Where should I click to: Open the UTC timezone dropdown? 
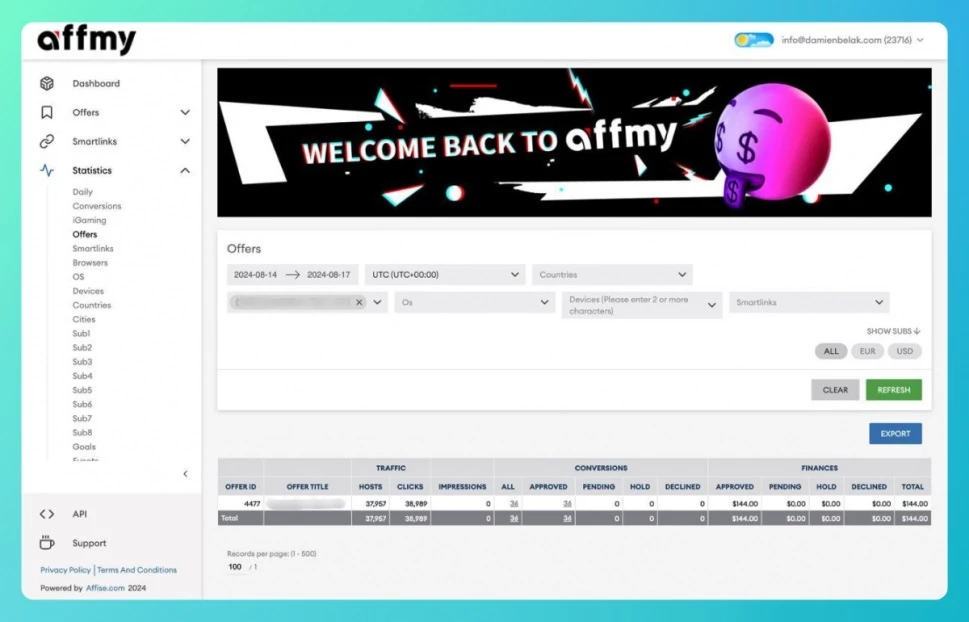click(x=445, y=275)
